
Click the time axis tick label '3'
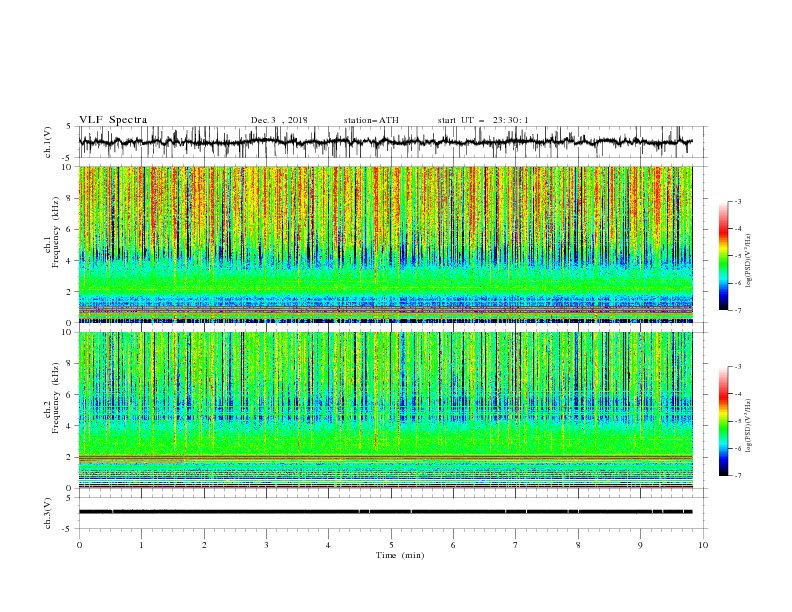[266, 545]
